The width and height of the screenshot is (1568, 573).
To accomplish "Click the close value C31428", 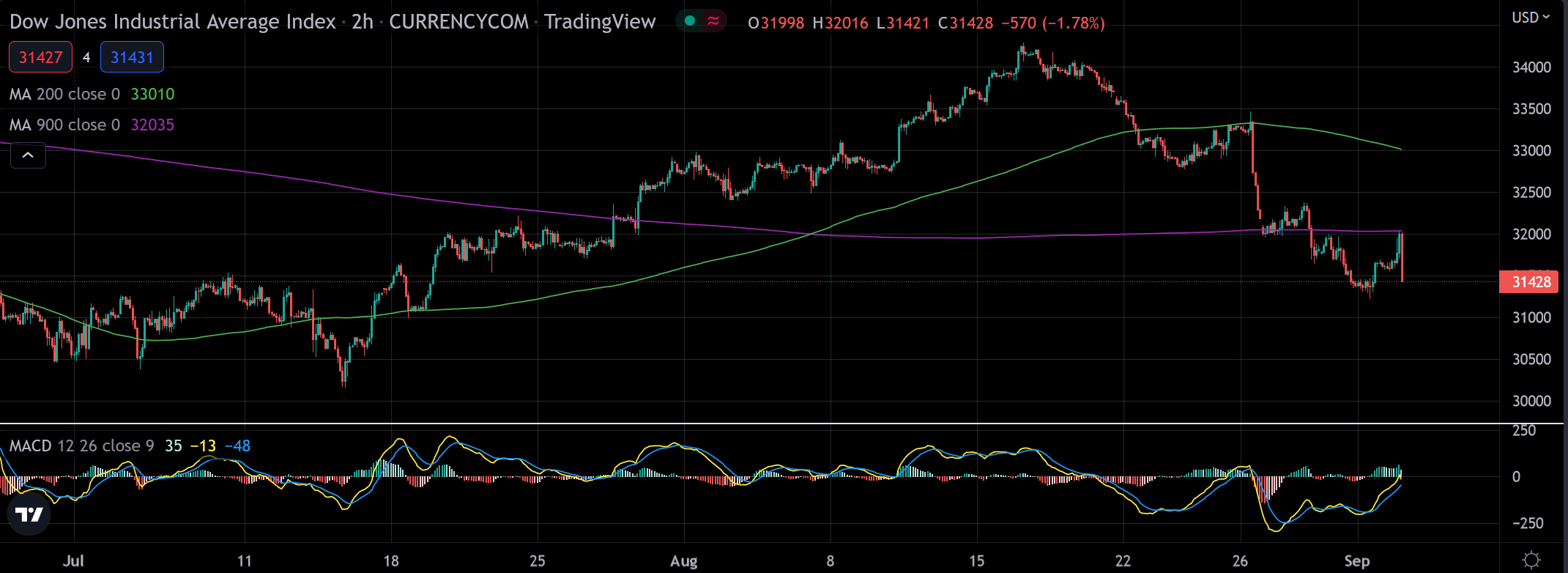I will point(966,23).
